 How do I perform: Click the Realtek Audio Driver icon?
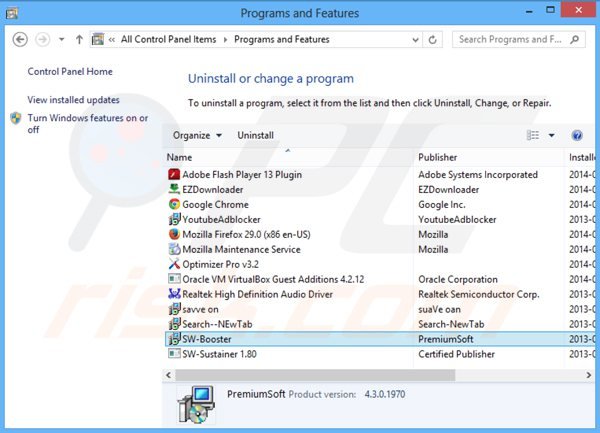point(174,294)
